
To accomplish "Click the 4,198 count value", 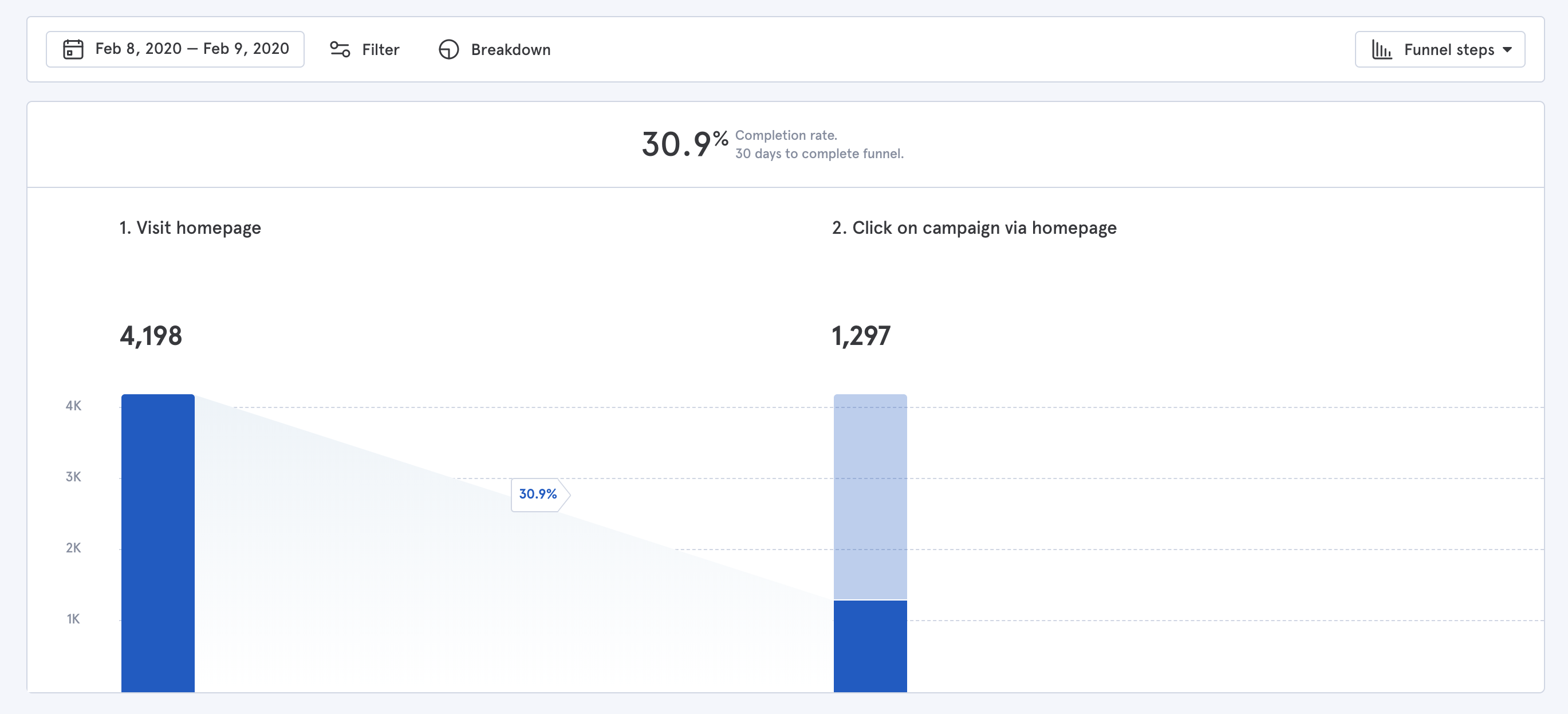I will (151, 336).
